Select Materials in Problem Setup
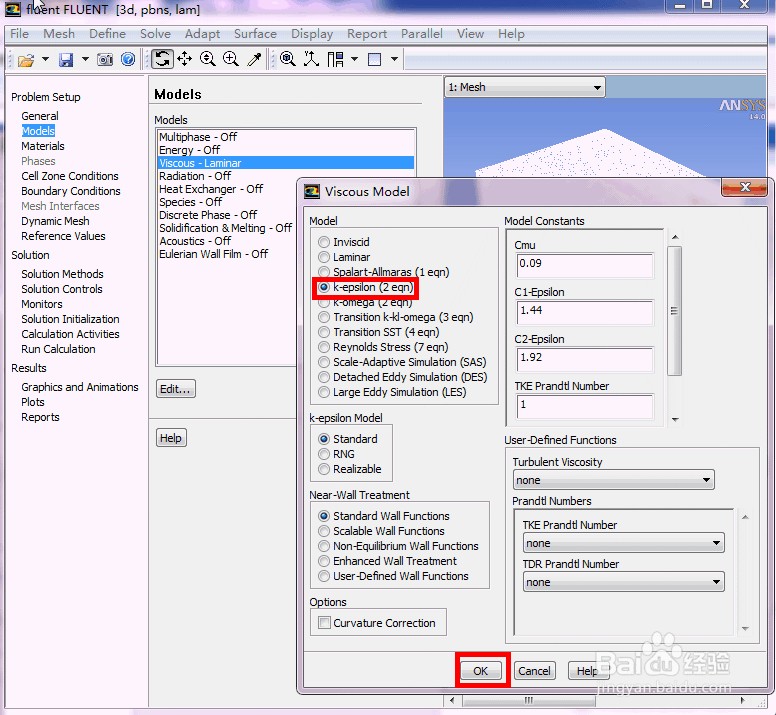The width and height of the screenshot is (776, 715). [43, 146]
